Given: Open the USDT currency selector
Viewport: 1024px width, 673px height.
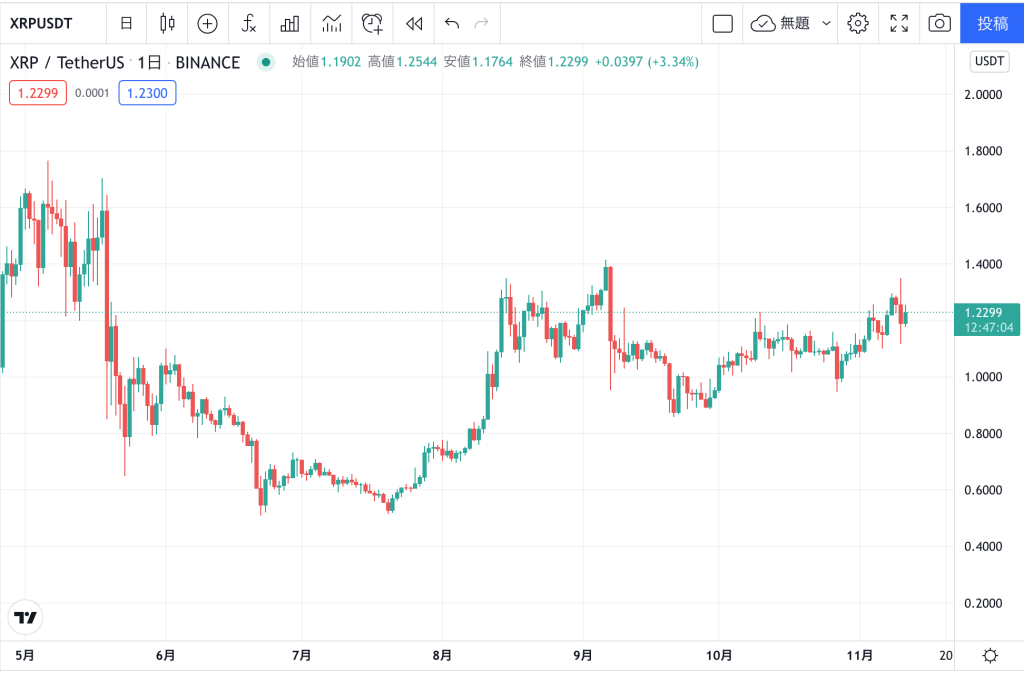Looking at the screenshot, I should (x=989, y=62).
